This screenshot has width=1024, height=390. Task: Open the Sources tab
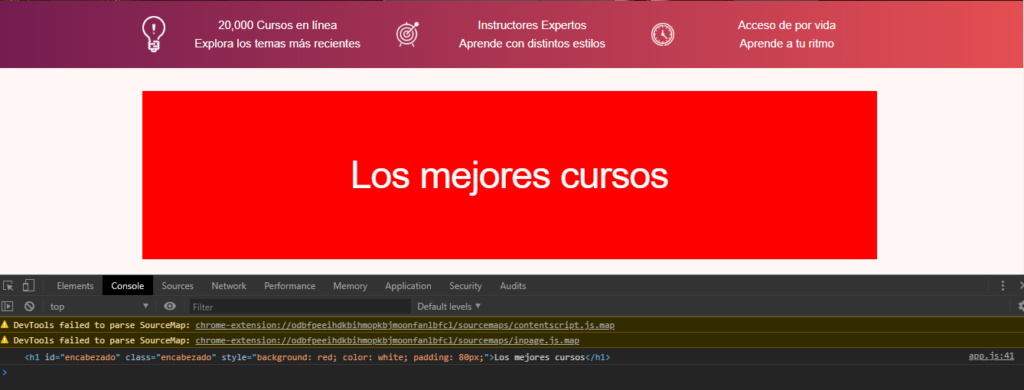point(178,285)
